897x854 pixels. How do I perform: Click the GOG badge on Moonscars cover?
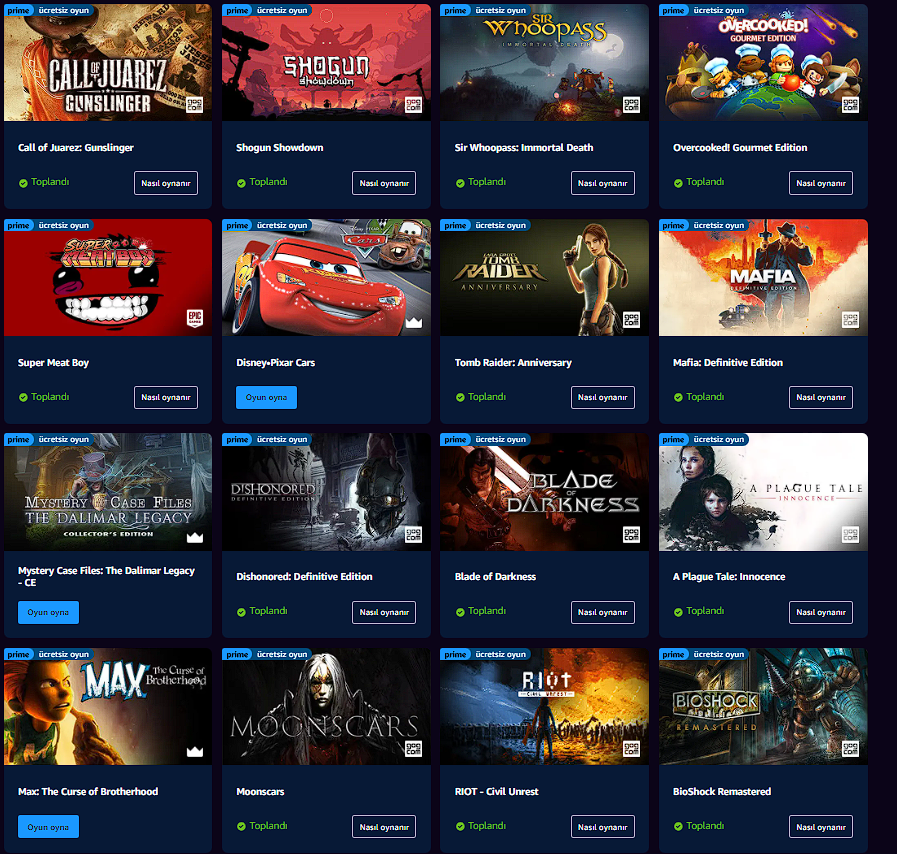coord(413,749)
